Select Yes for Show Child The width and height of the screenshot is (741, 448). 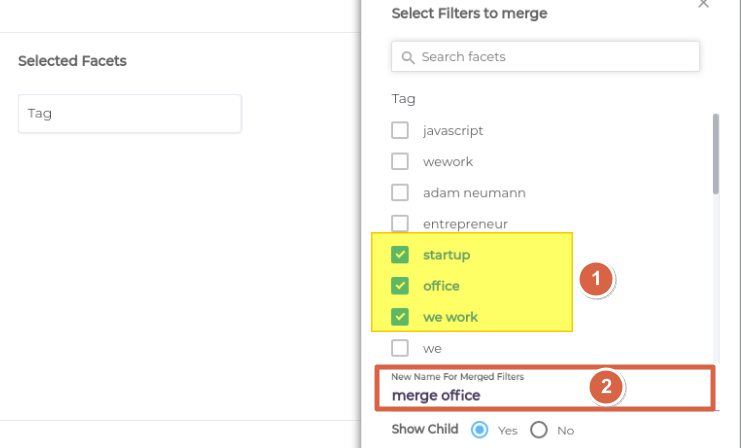coord(480,430)
